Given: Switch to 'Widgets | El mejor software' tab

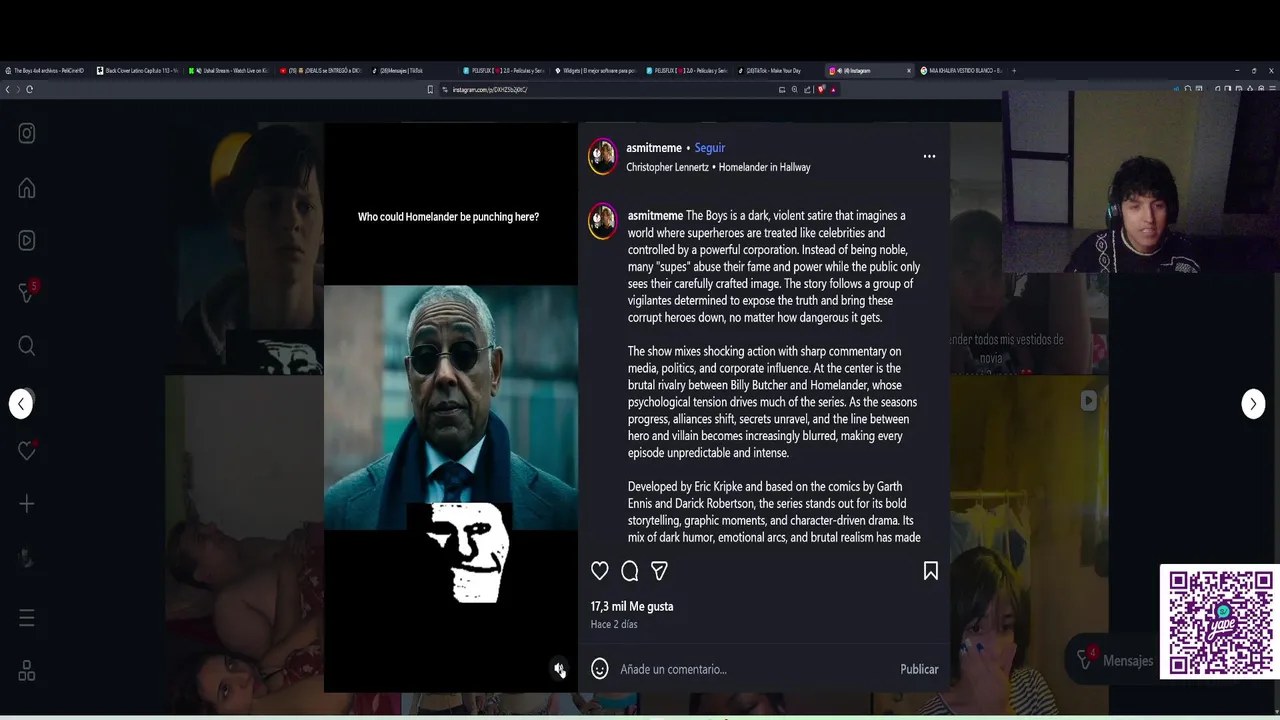Looking at the screenshot, I should (597, 71).
